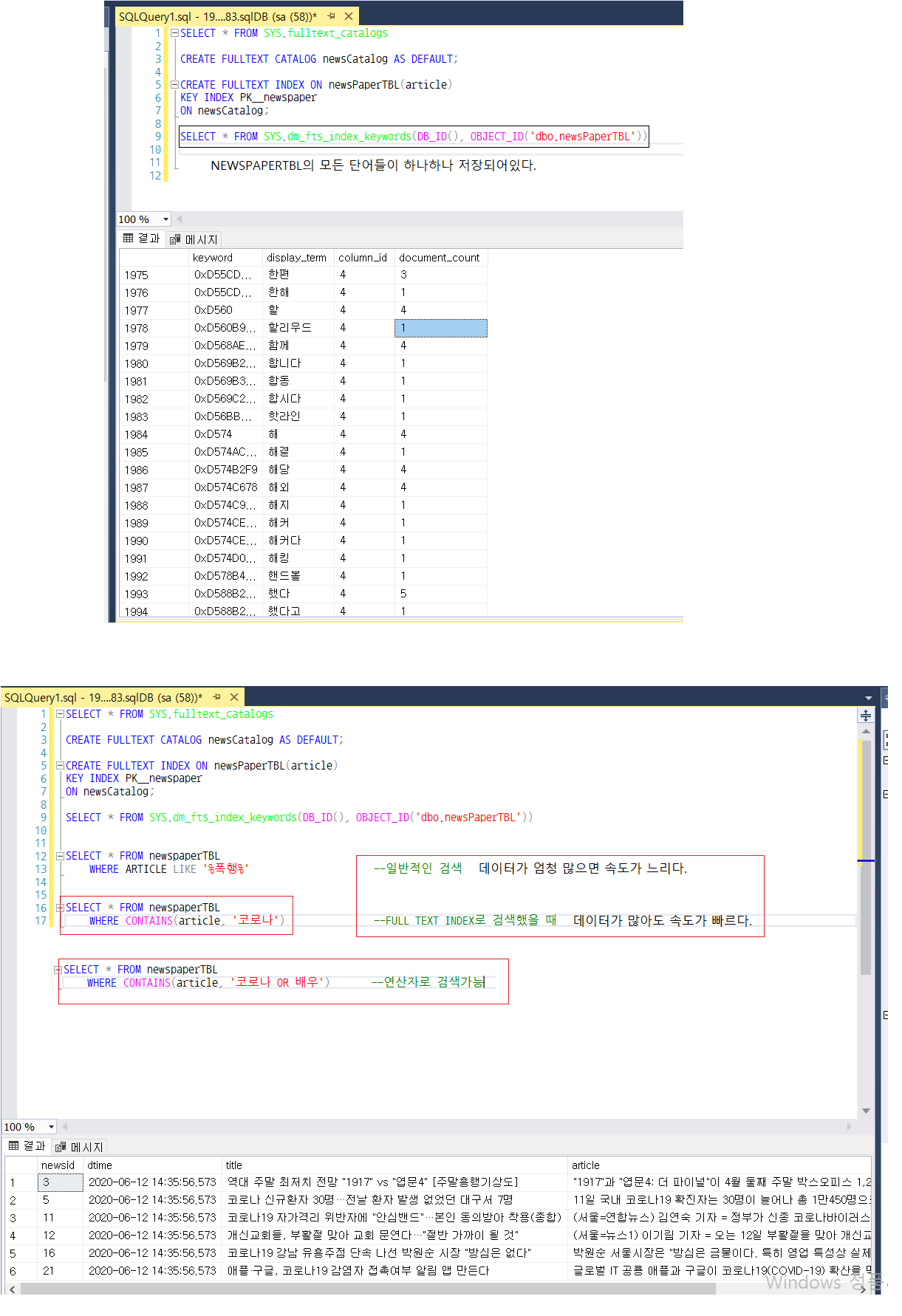
Task: Click display_term cell '핫라인'
Action: (298, 417)
